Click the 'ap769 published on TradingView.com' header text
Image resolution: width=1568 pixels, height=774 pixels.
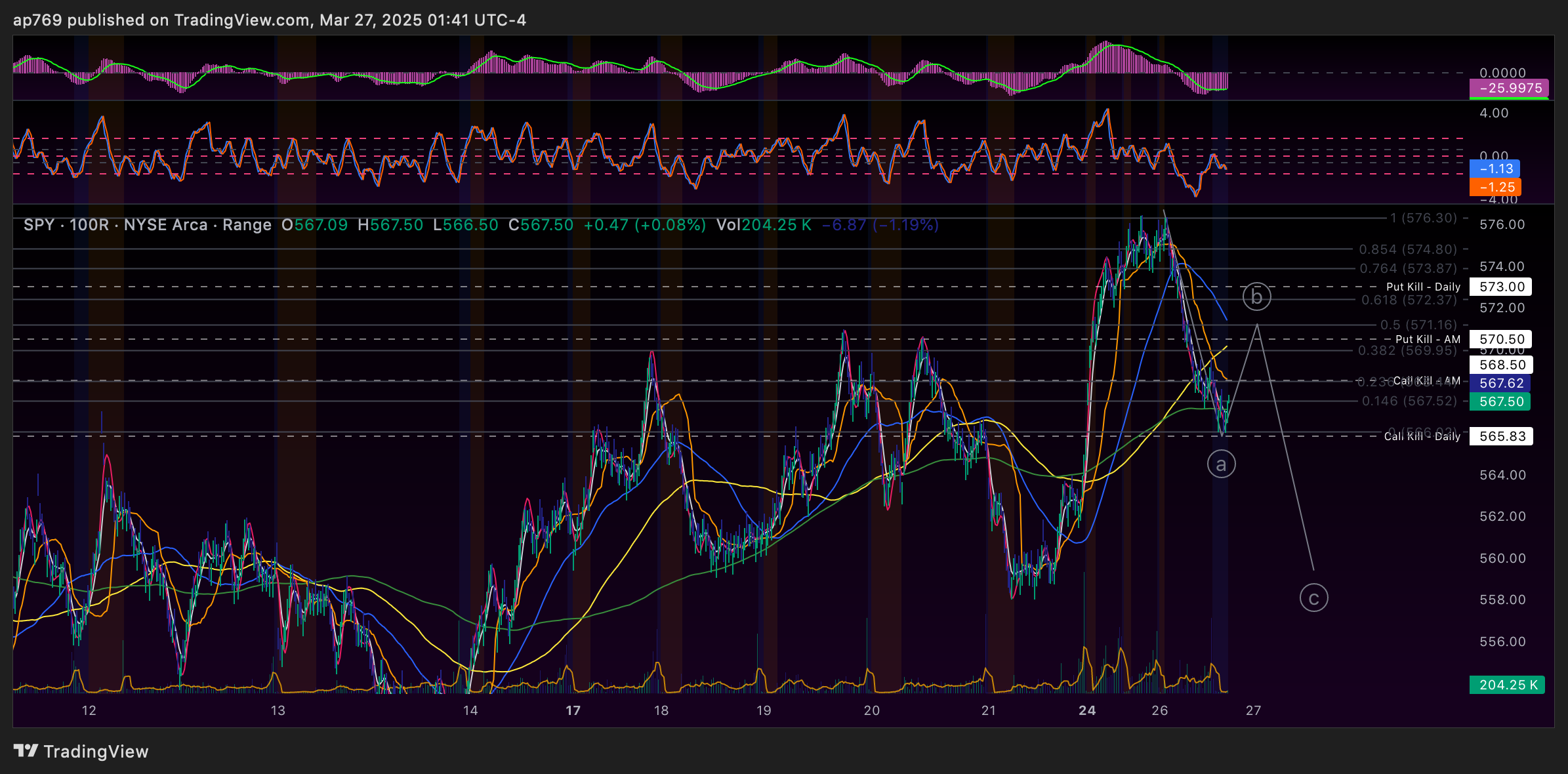click(x=161, y=20)
